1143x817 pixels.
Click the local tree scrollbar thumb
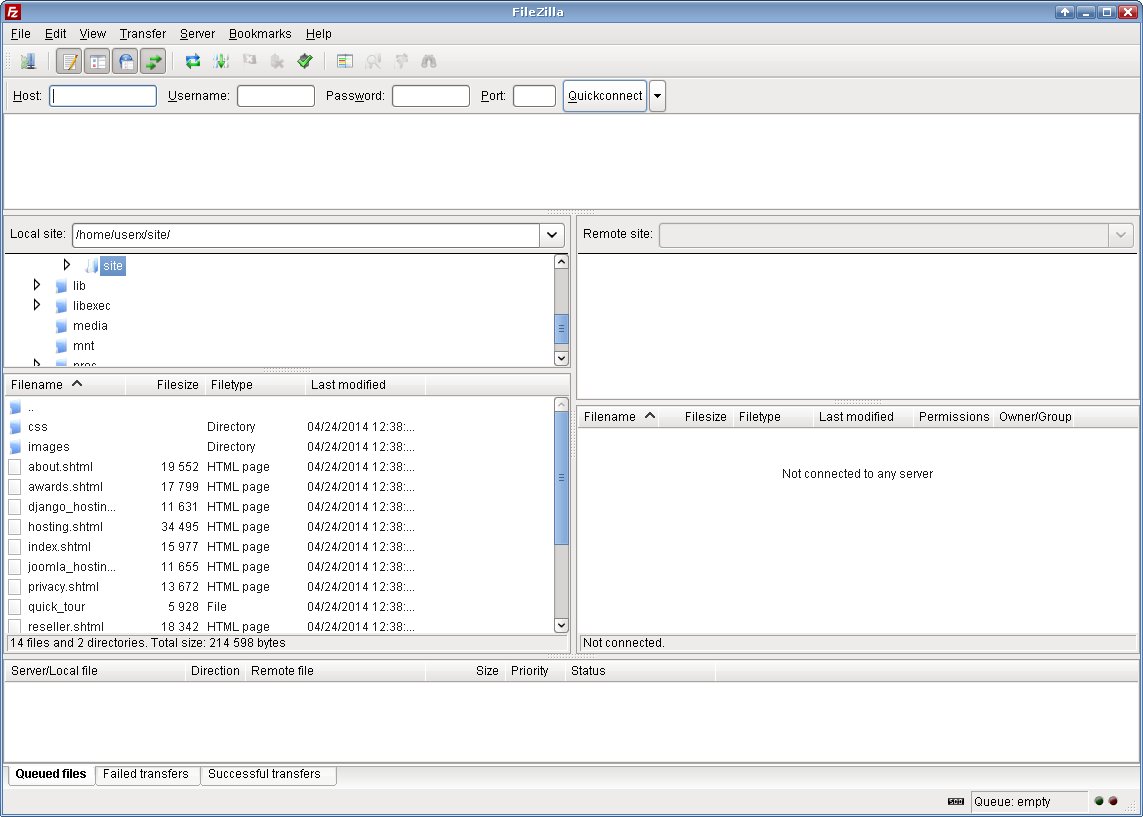coord(561,329)
